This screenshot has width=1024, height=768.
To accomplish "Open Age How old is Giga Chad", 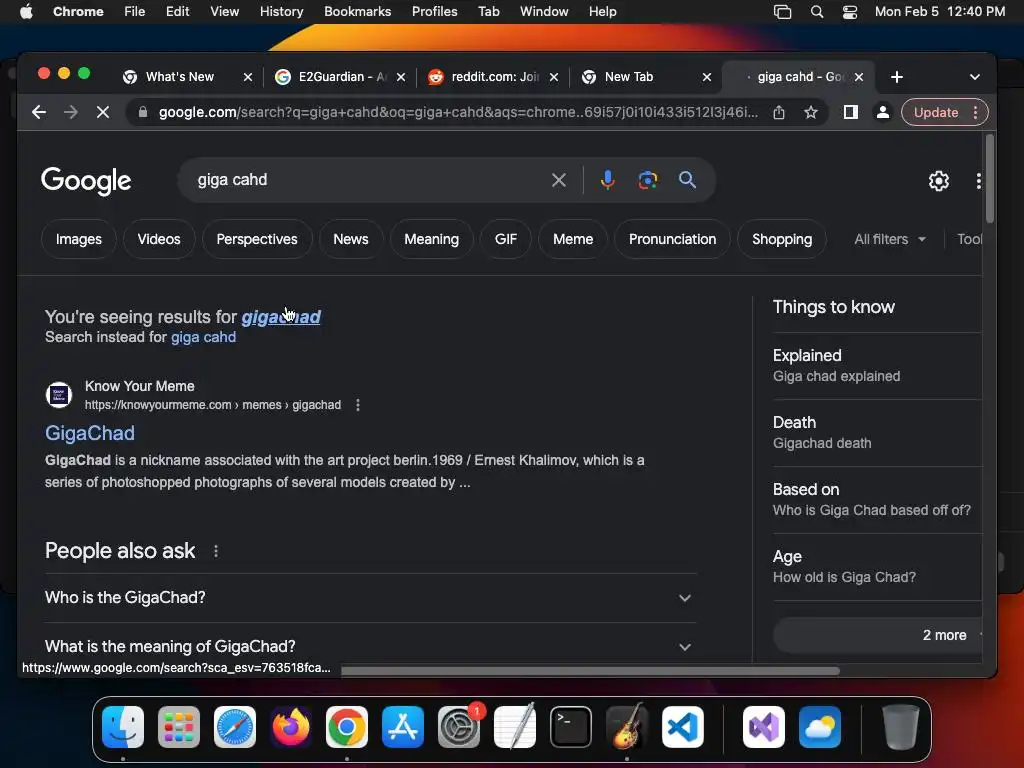I will point(877,567).
